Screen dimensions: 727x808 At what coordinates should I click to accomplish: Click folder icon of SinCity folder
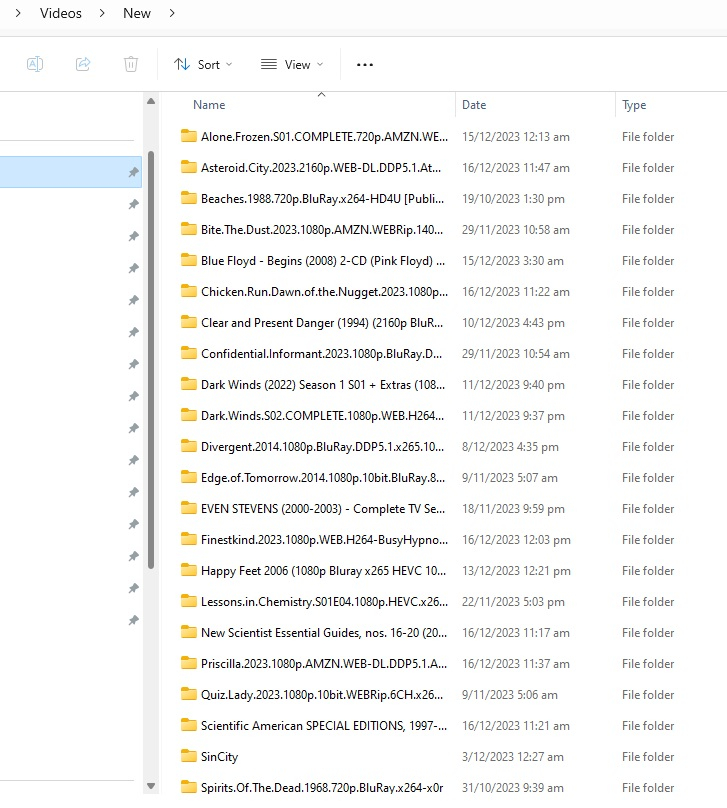pos(189,756)
